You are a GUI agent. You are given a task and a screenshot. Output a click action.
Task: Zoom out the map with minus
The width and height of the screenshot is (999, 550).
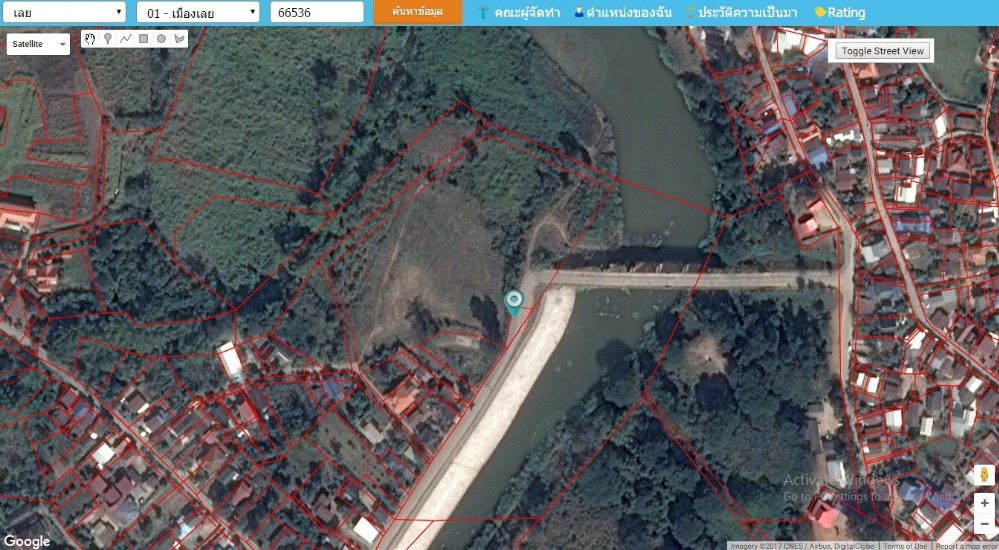point(984,525)
